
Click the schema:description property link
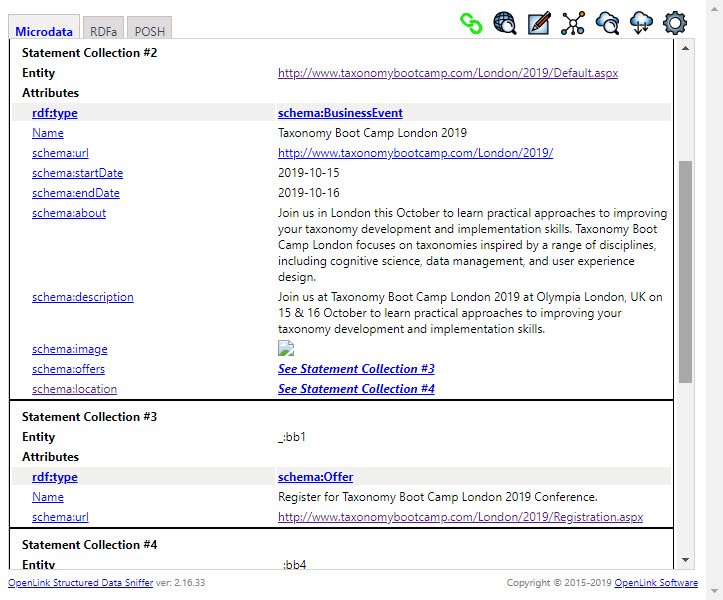(x=83, y=297)
